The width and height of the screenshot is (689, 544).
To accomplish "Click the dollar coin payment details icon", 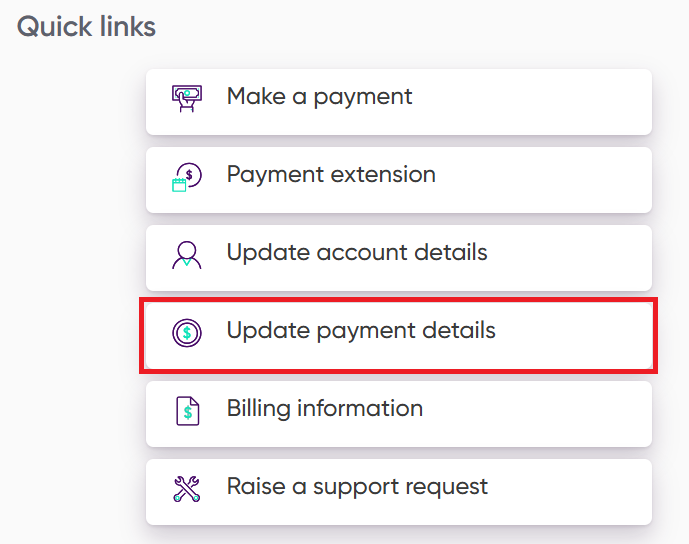I will [187, 333].
